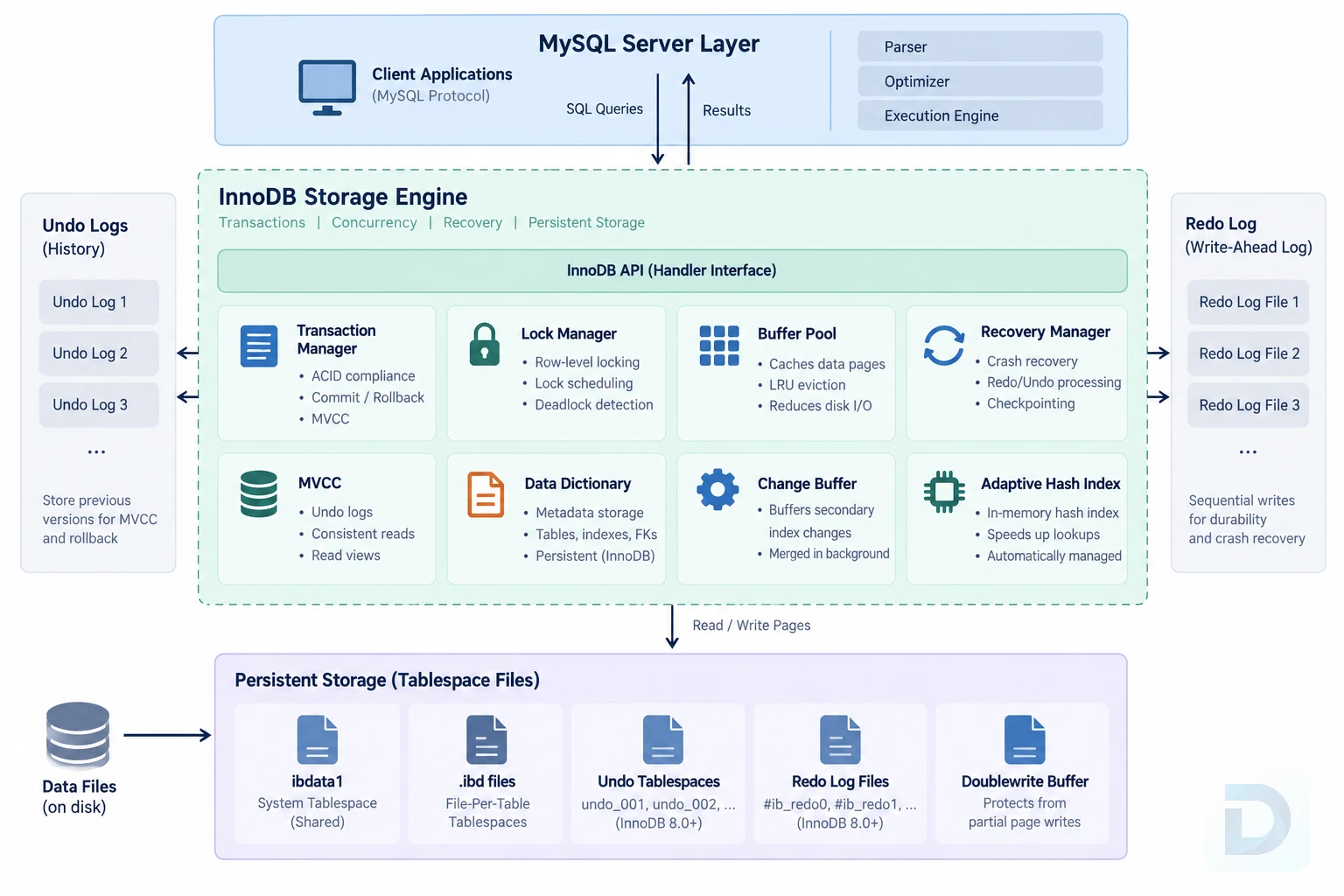
Task: Click the Redo Log (Write-Ahead Log) heading
Action: click(1249, 235)
